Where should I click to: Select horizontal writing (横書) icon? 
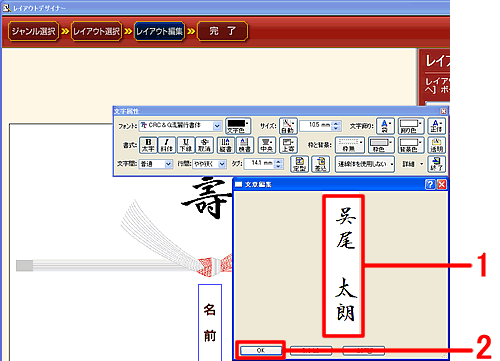point(245,145)
